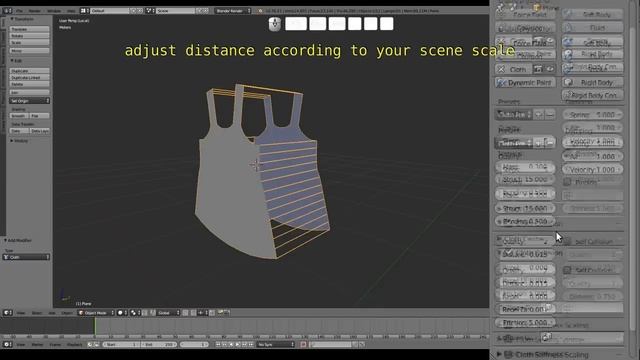
Task: Toggle Cloth render camera icon
Action: (x=538, y=69)
